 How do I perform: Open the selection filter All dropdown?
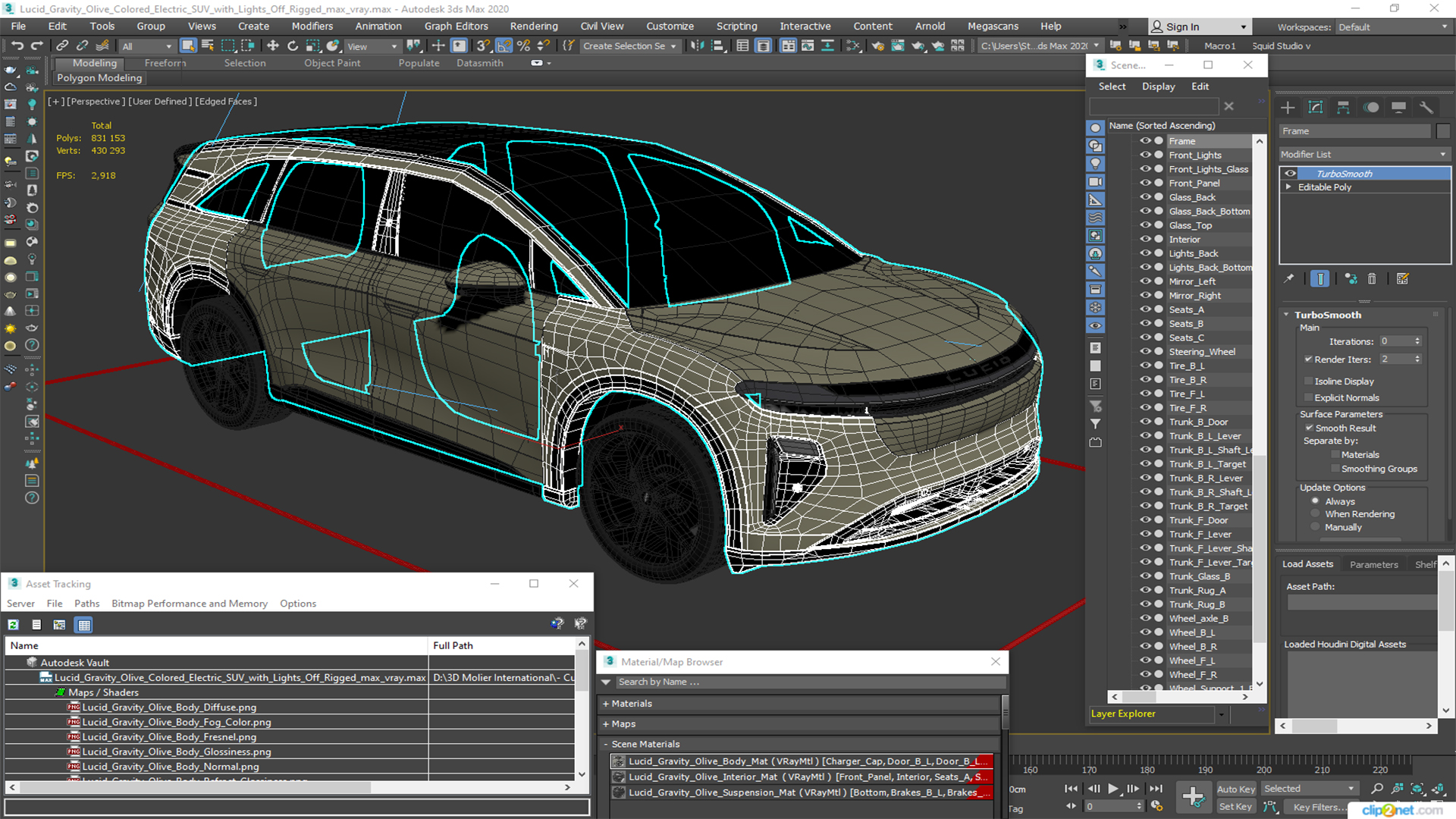[147, 46]
